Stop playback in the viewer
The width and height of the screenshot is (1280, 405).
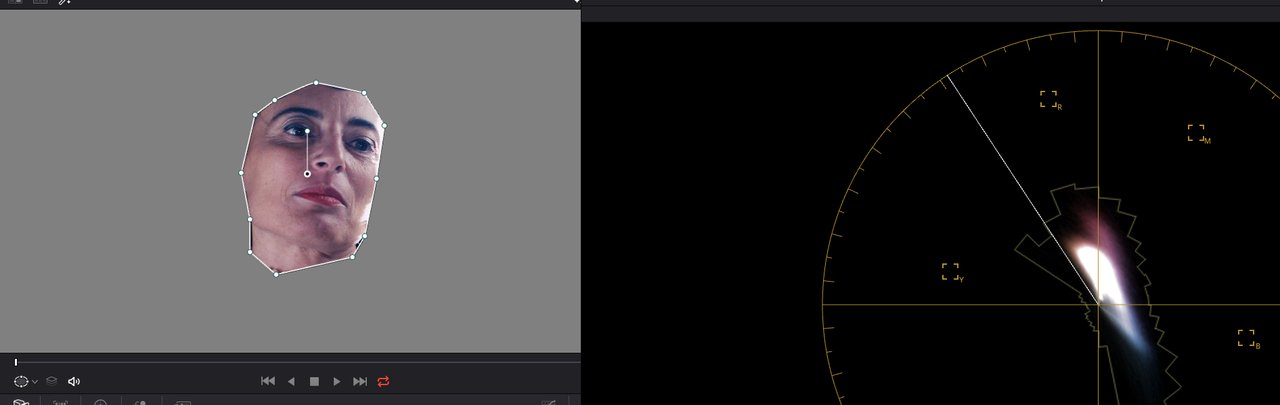coord(314,381)
